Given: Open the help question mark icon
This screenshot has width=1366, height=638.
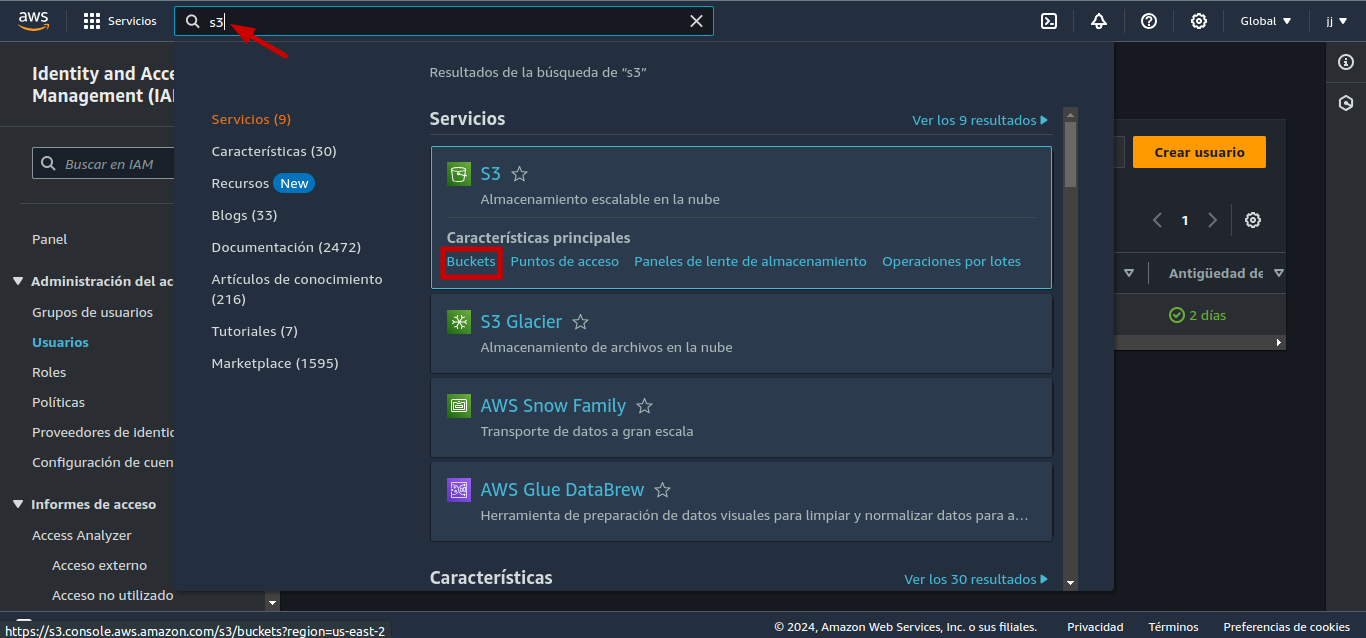Looking at the screenshot, I should [x=1149, y=21].
